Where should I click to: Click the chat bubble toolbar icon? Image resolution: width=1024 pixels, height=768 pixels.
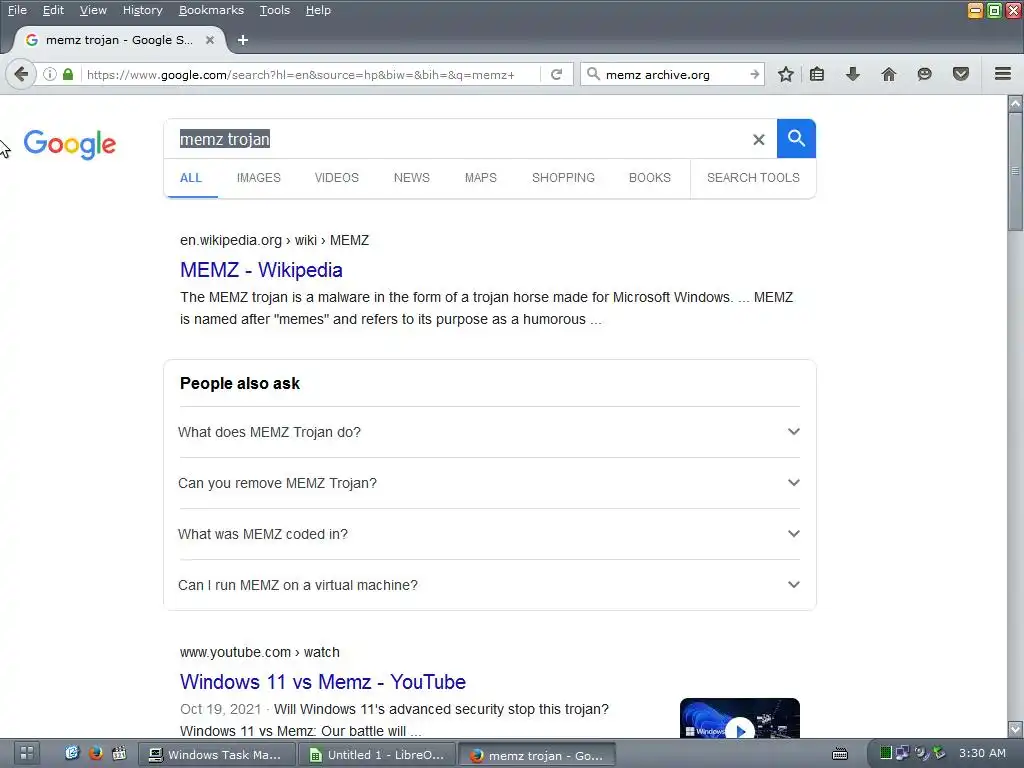point(924,74)
